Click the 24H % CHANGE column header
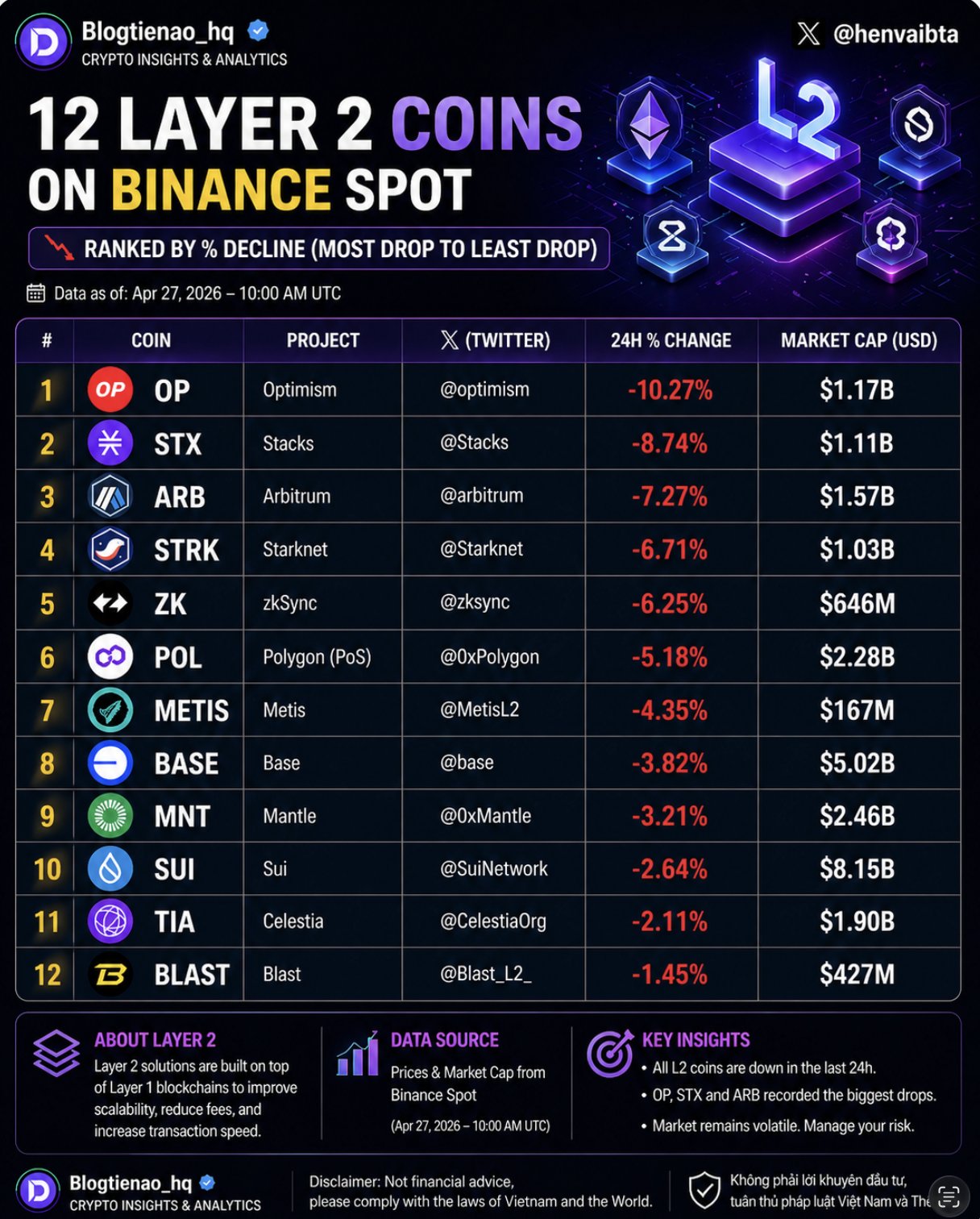The height and width of the screenshot is (1219, 980). (671, 340)
